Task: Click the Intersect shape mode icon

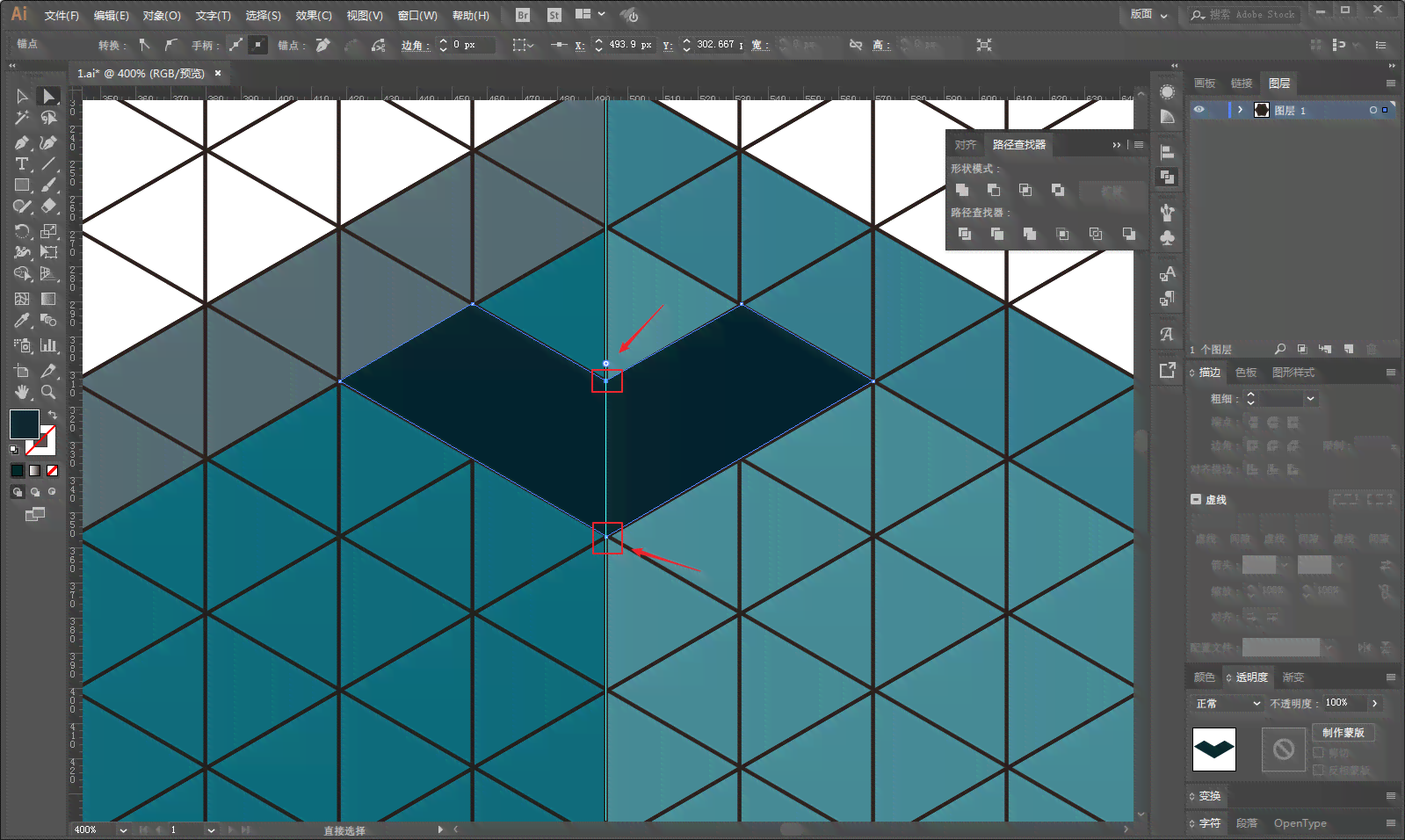Action: (1025, 190)
